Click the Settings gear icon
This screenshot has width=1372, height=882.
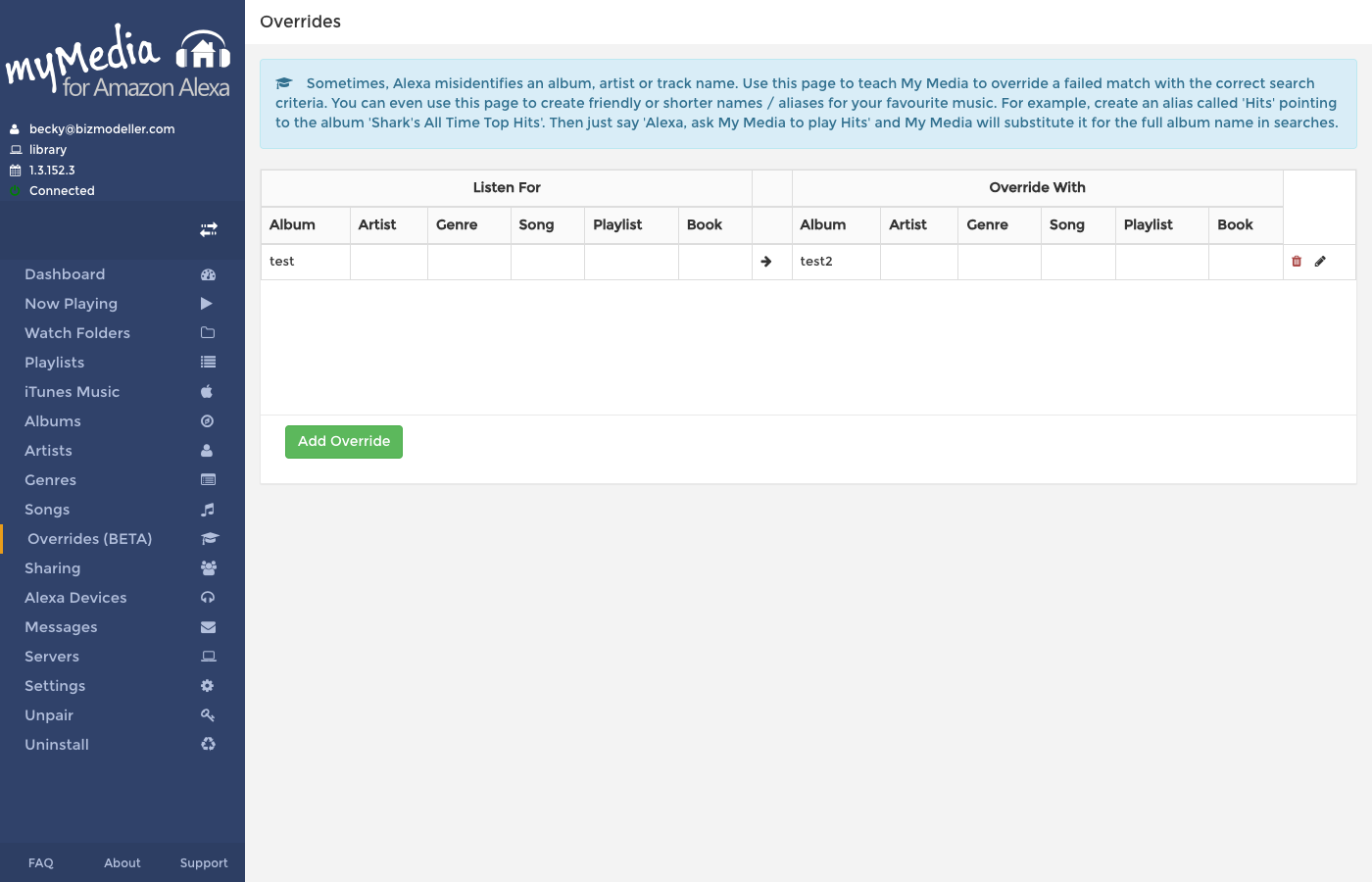(208, 686)
